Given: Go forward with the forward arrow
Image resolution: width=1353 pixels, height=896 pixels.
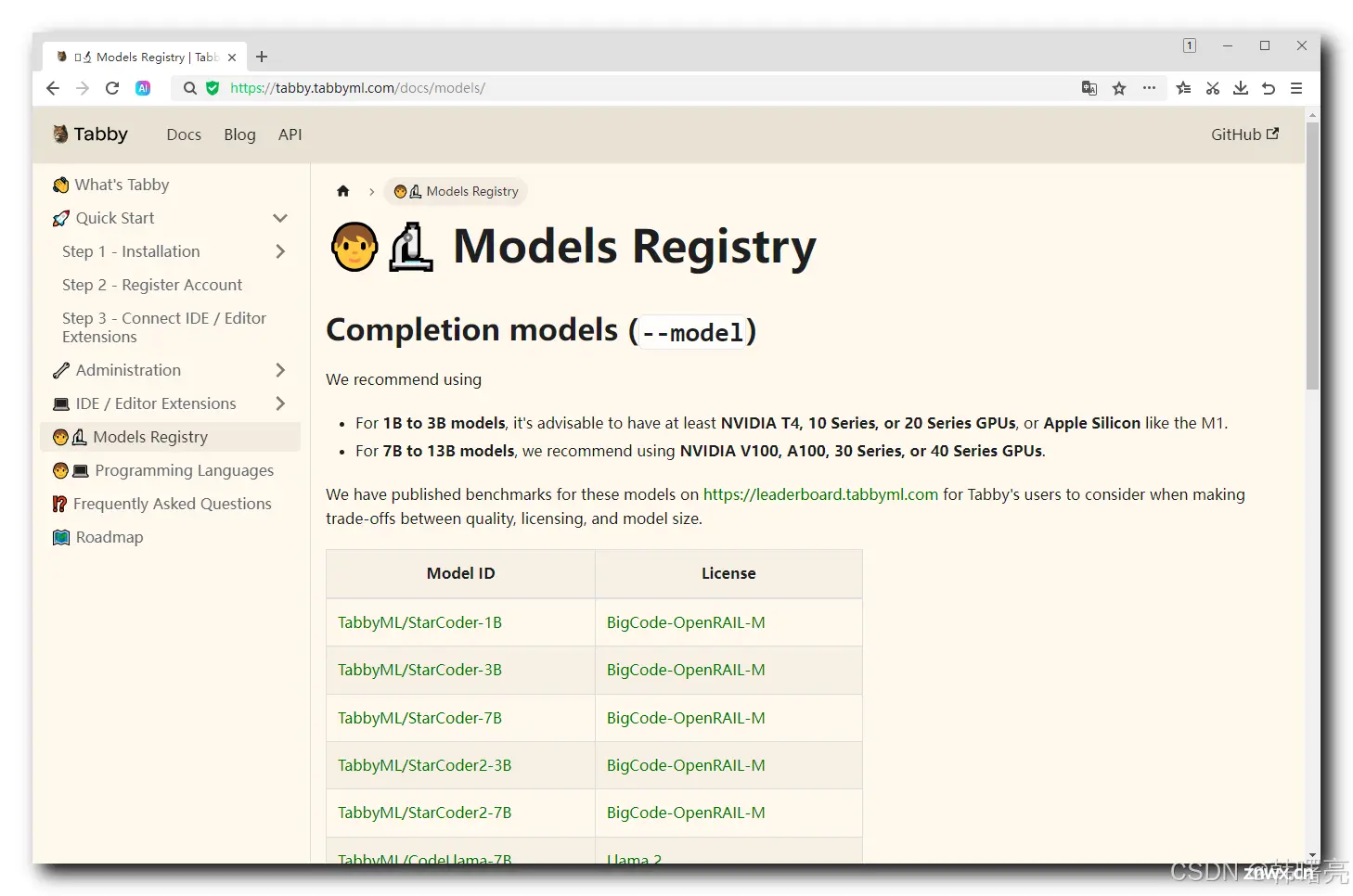Looking at the screenshot, I should (x=83, y=88).
